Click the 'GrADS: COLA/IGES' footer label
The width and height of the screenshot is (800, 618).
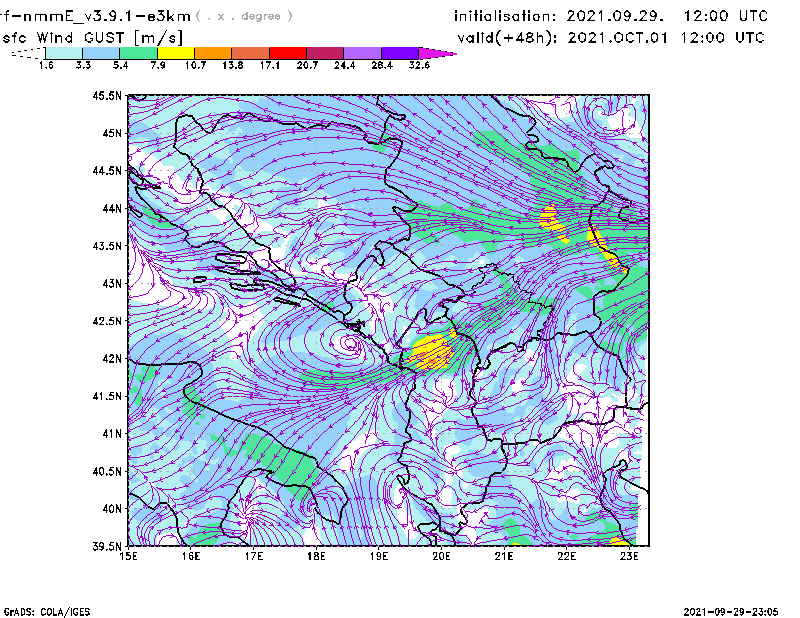click(47, 612)
